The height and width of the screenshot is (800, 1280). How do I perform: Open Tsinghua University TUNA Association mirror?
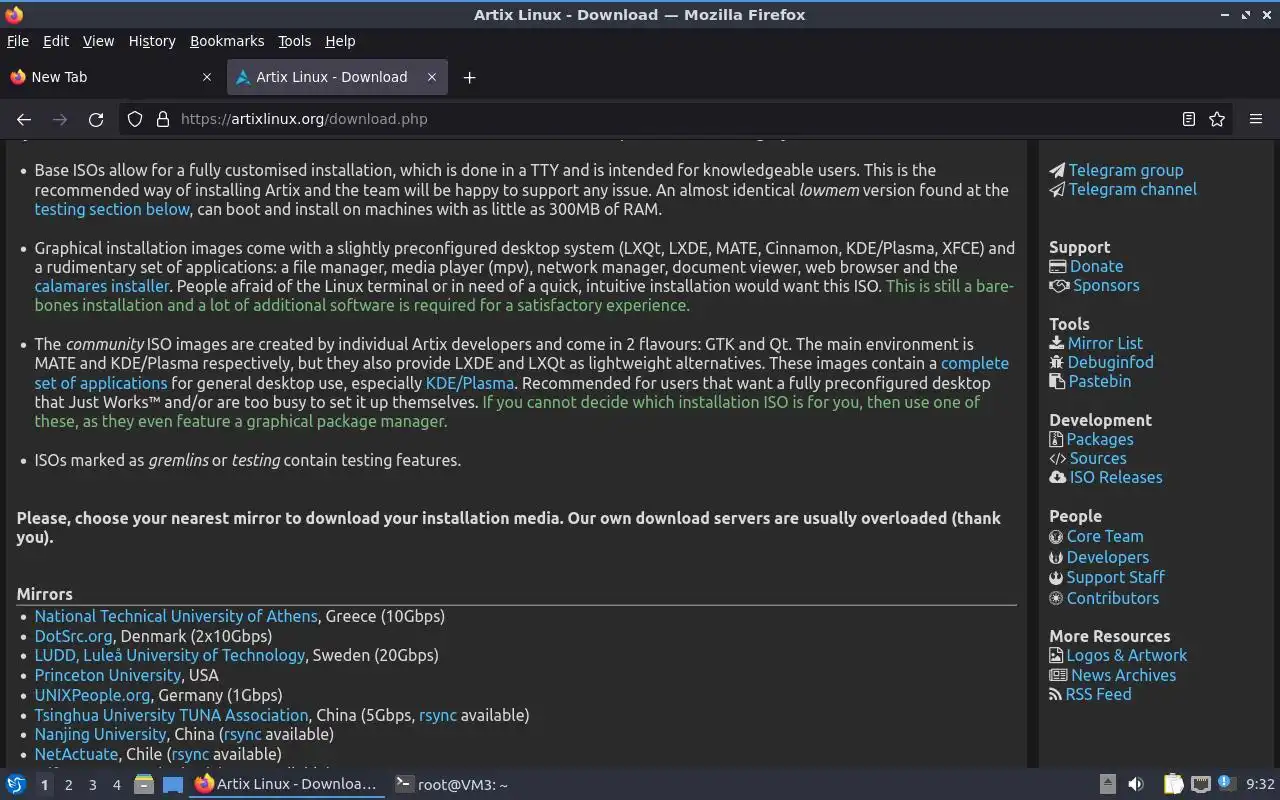(x=171, y=715)
